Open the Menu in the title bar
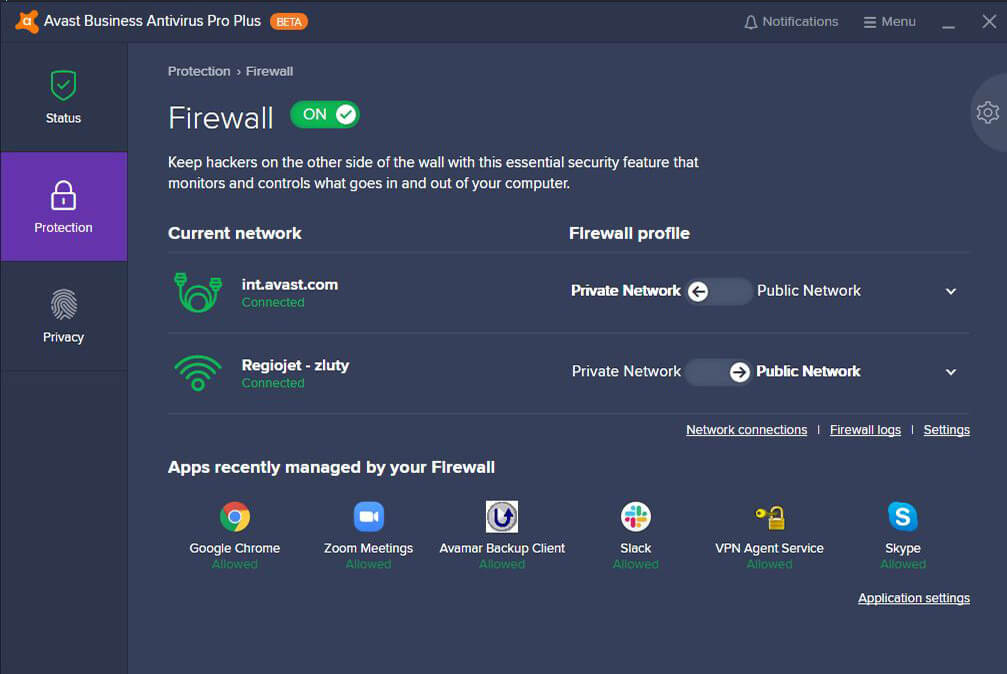Screen dimensions: 1007x674 pyautogui.click(x=889, y=21)
